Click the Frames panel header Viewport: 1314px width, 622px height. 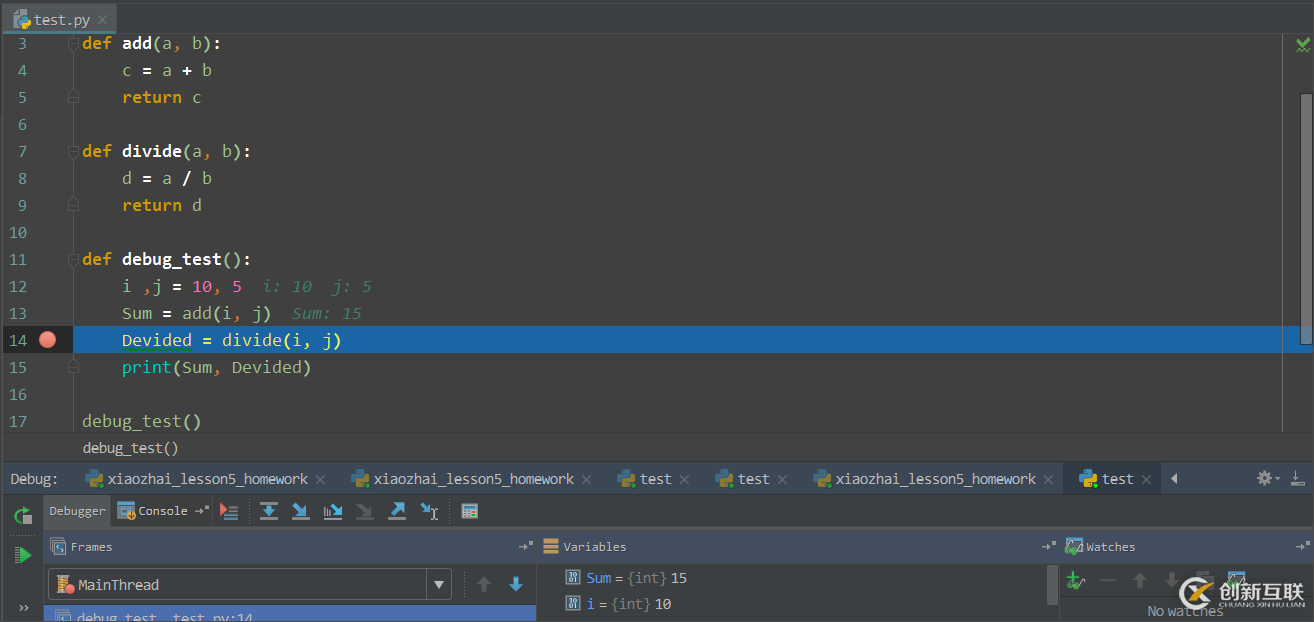290,547
